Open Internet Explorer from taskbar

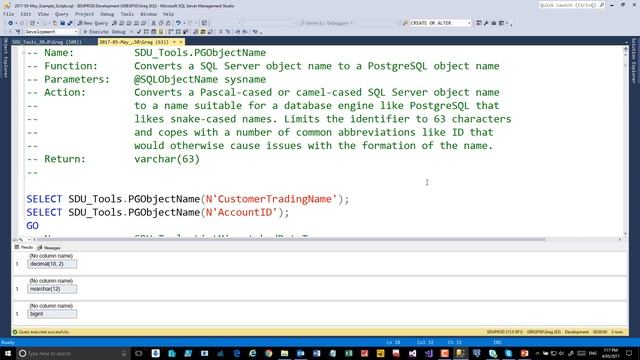(x=252, y=353)
